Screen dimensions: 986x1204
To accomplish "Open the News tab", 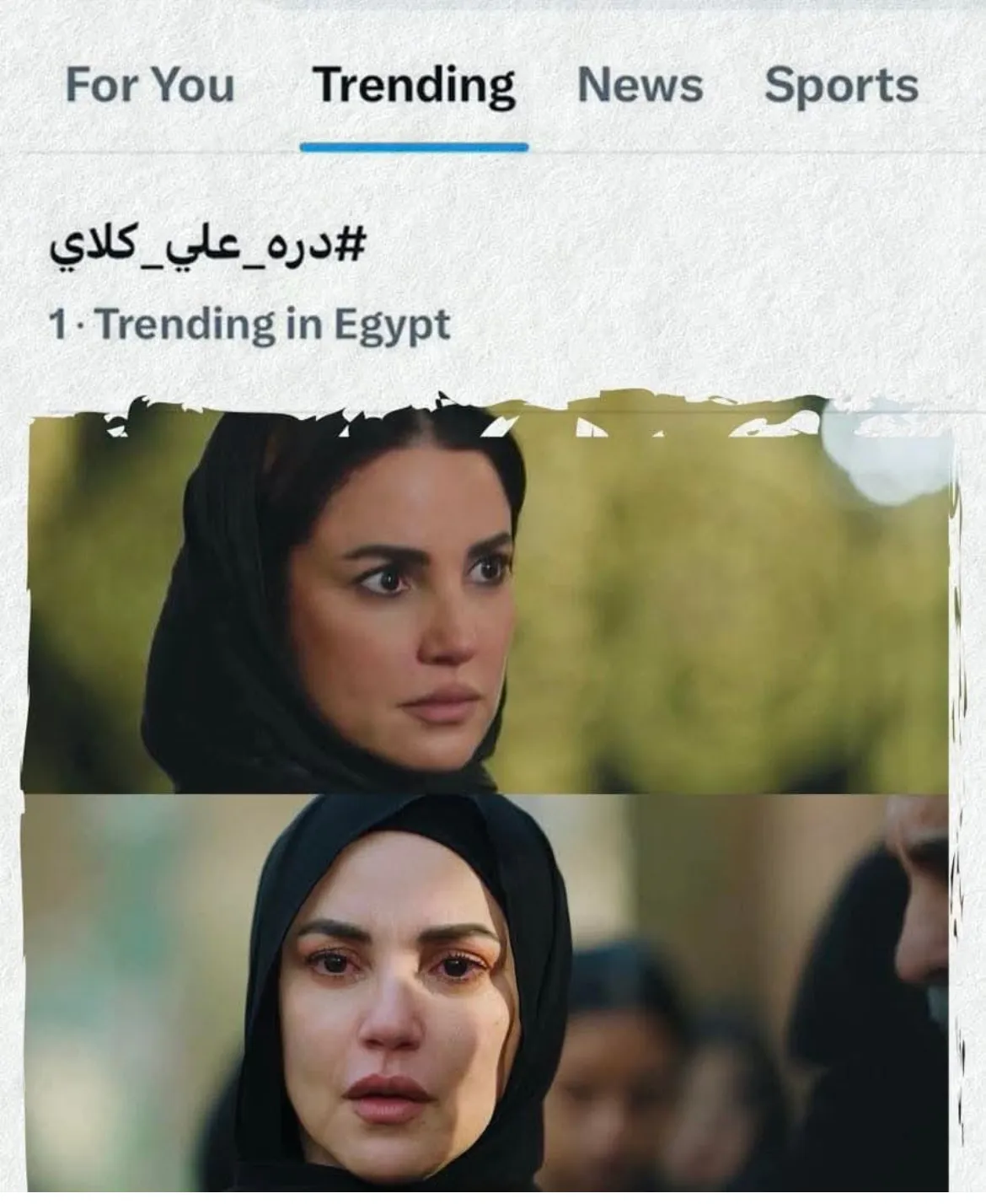I will tap(640, 85).
